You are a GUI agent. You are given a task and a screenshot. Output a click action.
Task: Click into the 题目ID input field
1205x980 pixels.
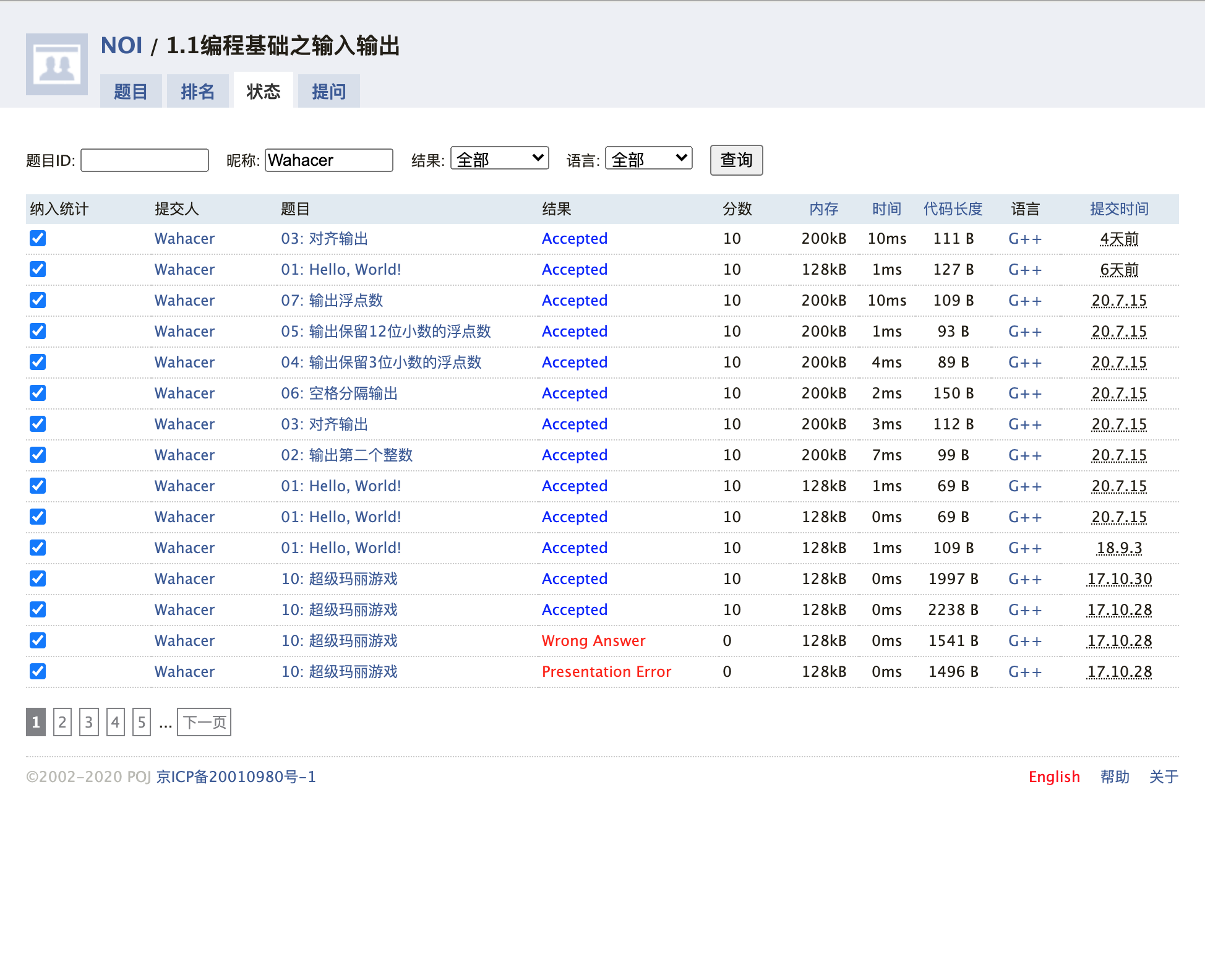pos(145,160)
